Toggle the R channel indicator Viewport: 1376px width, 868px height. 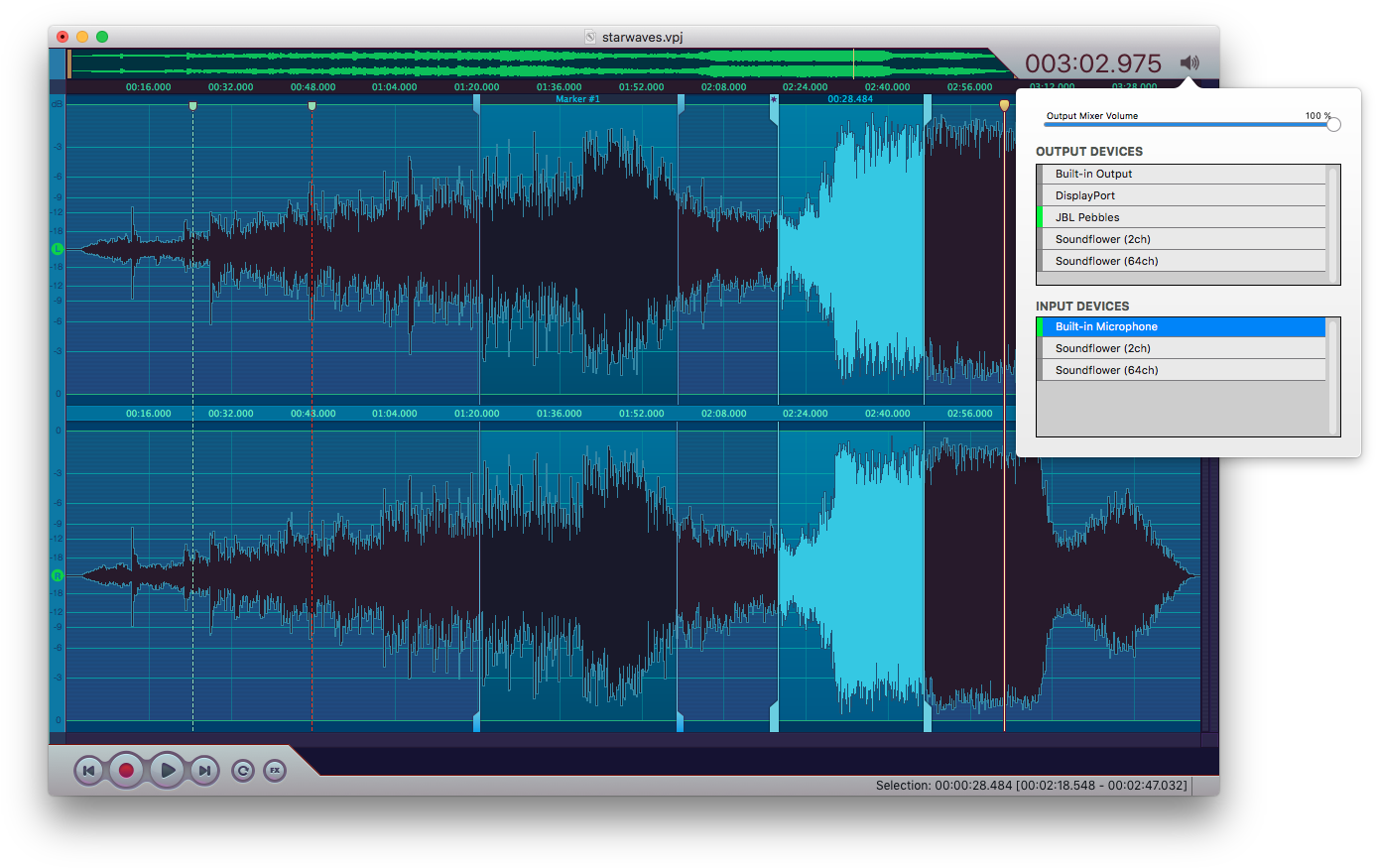(57, 575)
